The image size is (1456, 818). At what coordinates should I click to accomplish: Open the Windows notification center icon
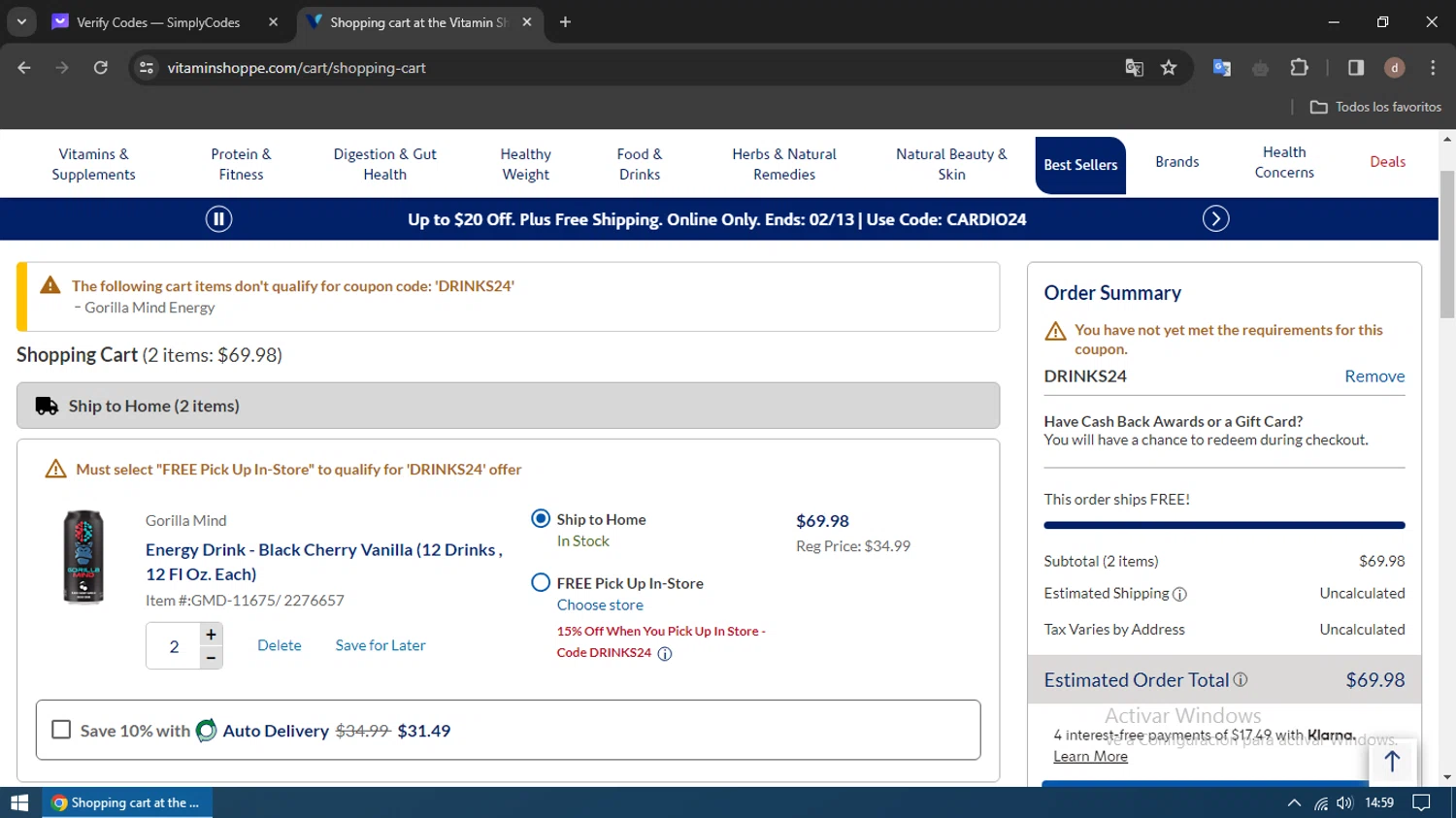tap(1421, 802)
